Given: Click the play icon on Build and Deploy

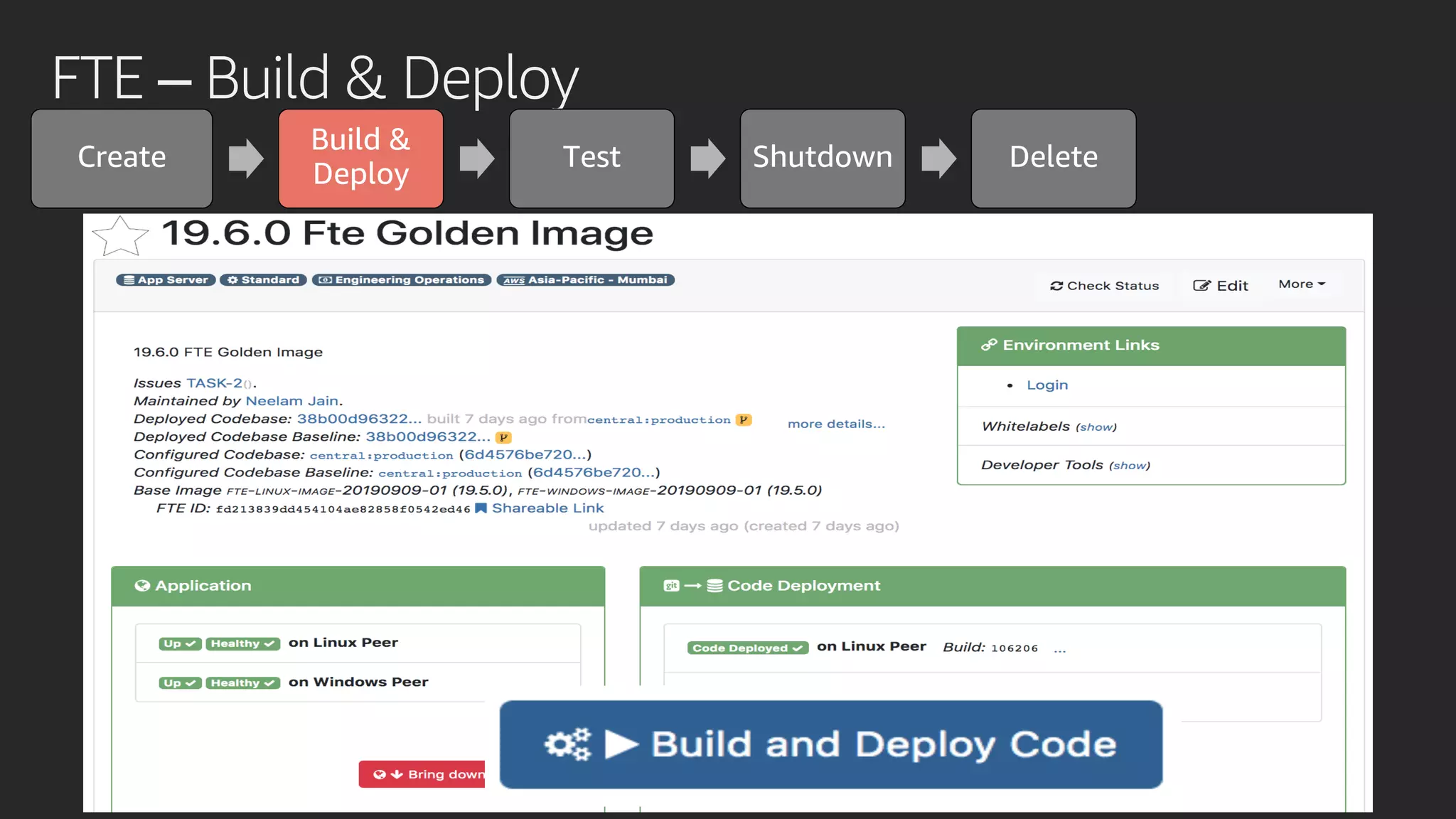Looking at the screenshot, I should point(621,744).
